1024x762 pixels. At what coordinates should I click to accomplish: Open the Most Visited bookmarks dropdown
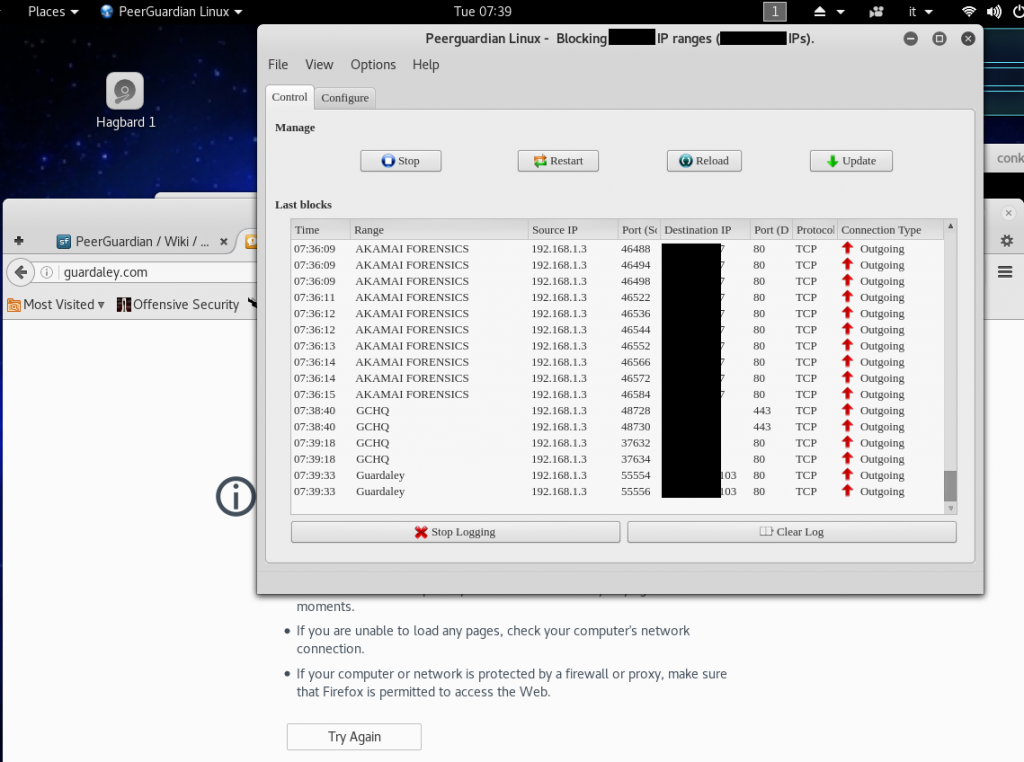56,304
